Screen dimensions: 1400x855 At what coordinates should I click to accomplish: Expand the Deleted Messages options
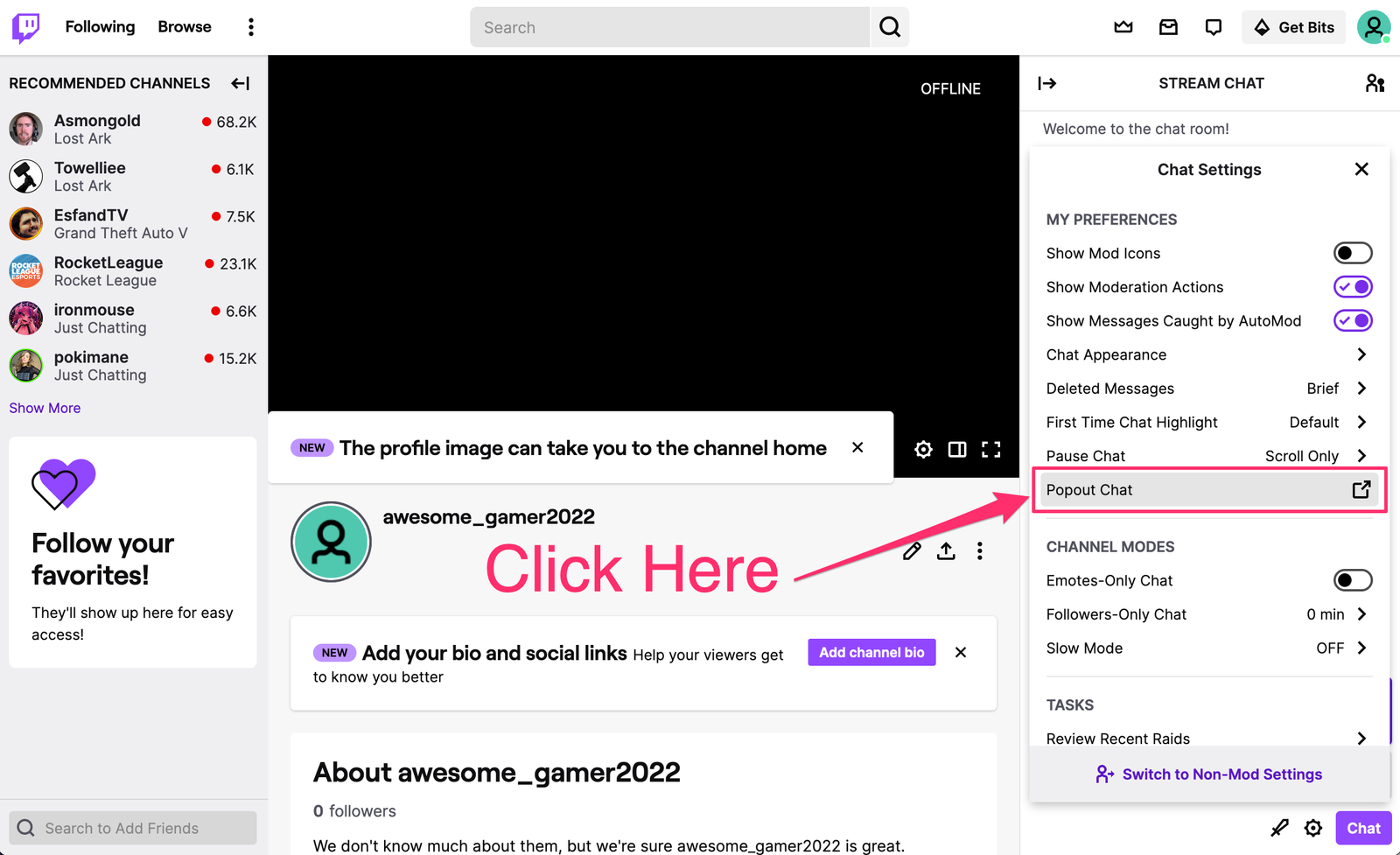pyautogui.click(x=1361, y=388)
